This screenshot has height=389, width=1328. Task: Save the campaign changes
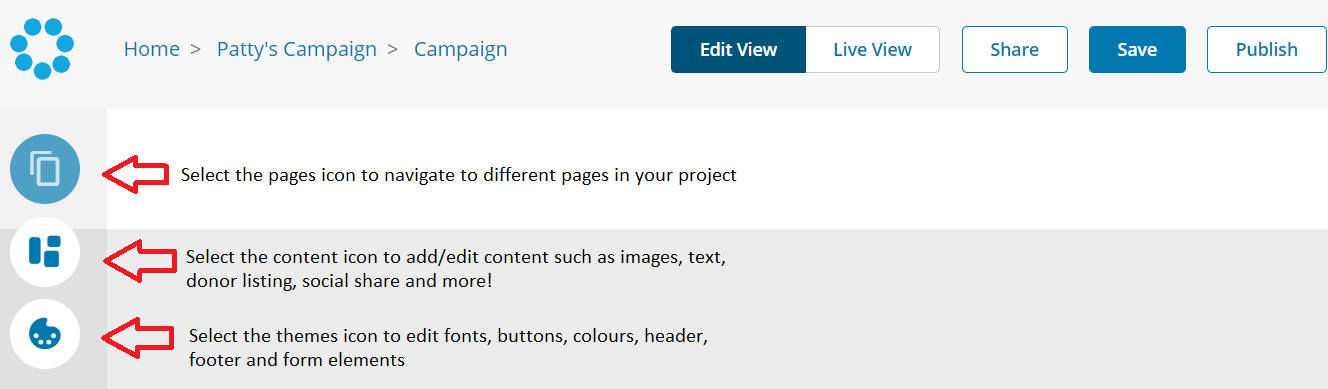point(1137,49)
